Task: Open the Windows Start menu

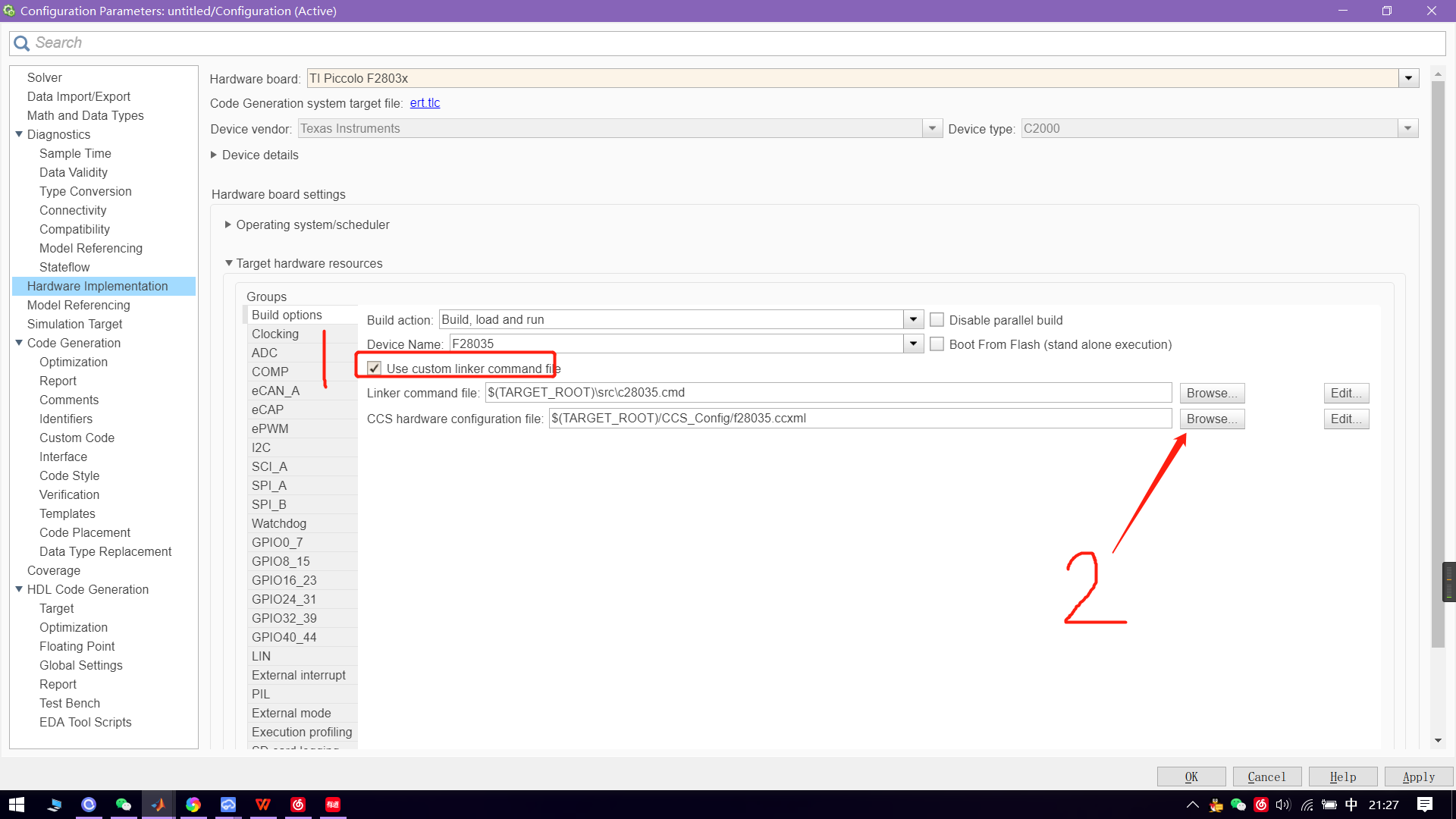Action: tap(17, 805)
